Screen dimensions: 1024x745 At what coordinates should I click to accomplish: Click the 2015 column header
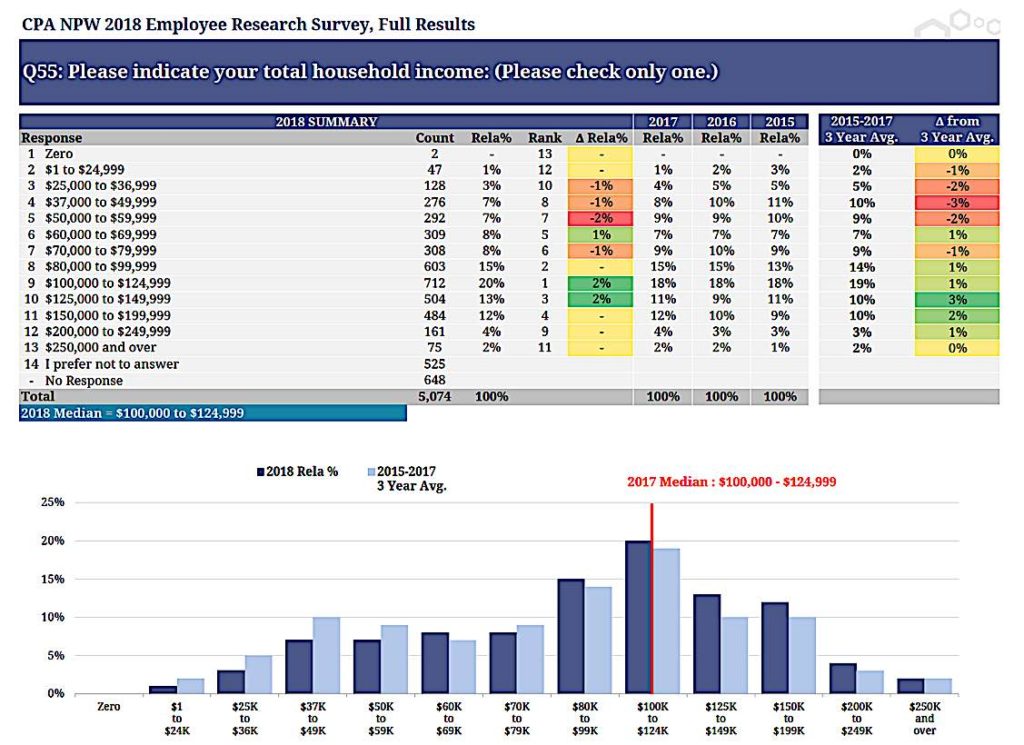779,122
